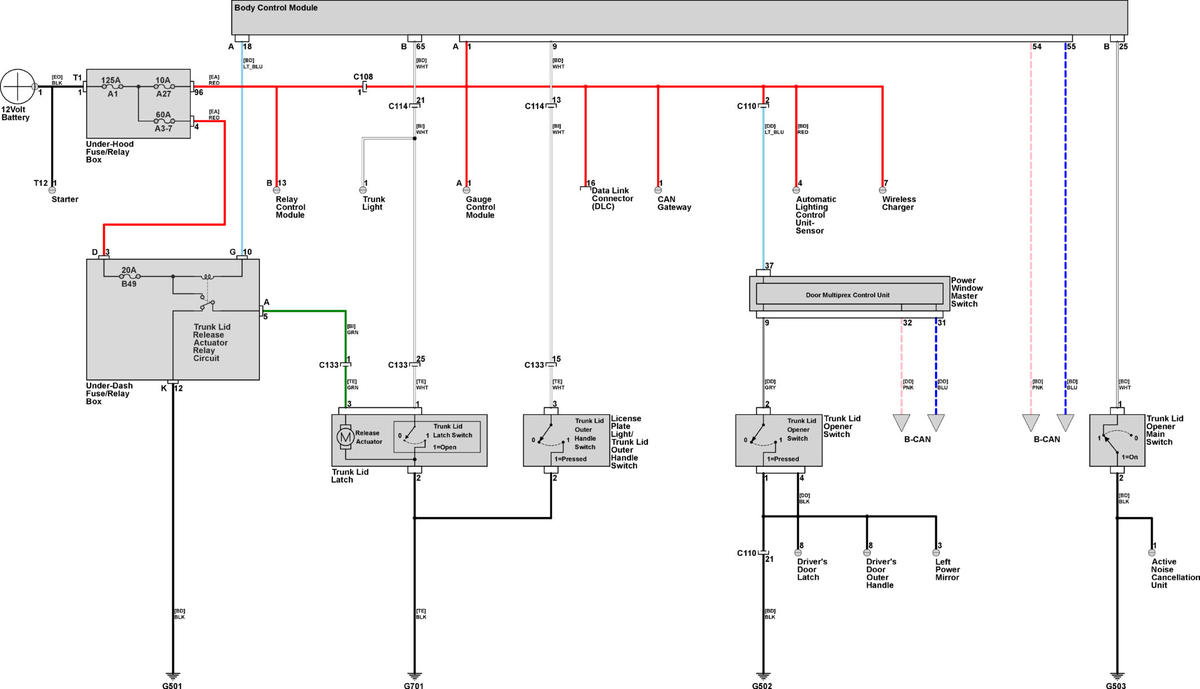Click the Driver's Door Outer Handle label
This screenshot has height=689, width=1200.
(883, 573)
